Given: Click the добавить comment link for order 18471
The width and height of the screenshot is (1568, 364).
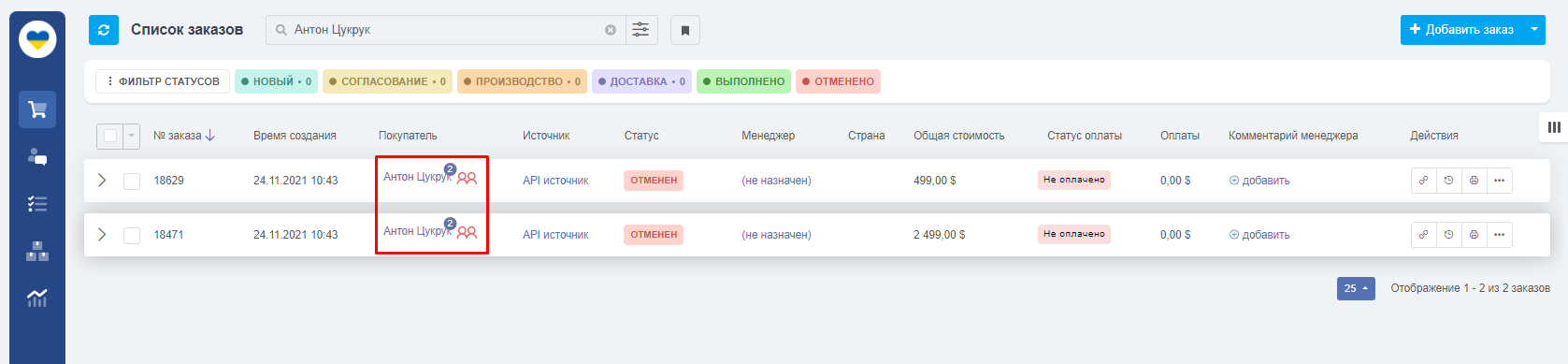Looking at the screenshot, I should tap(1259, 235).
